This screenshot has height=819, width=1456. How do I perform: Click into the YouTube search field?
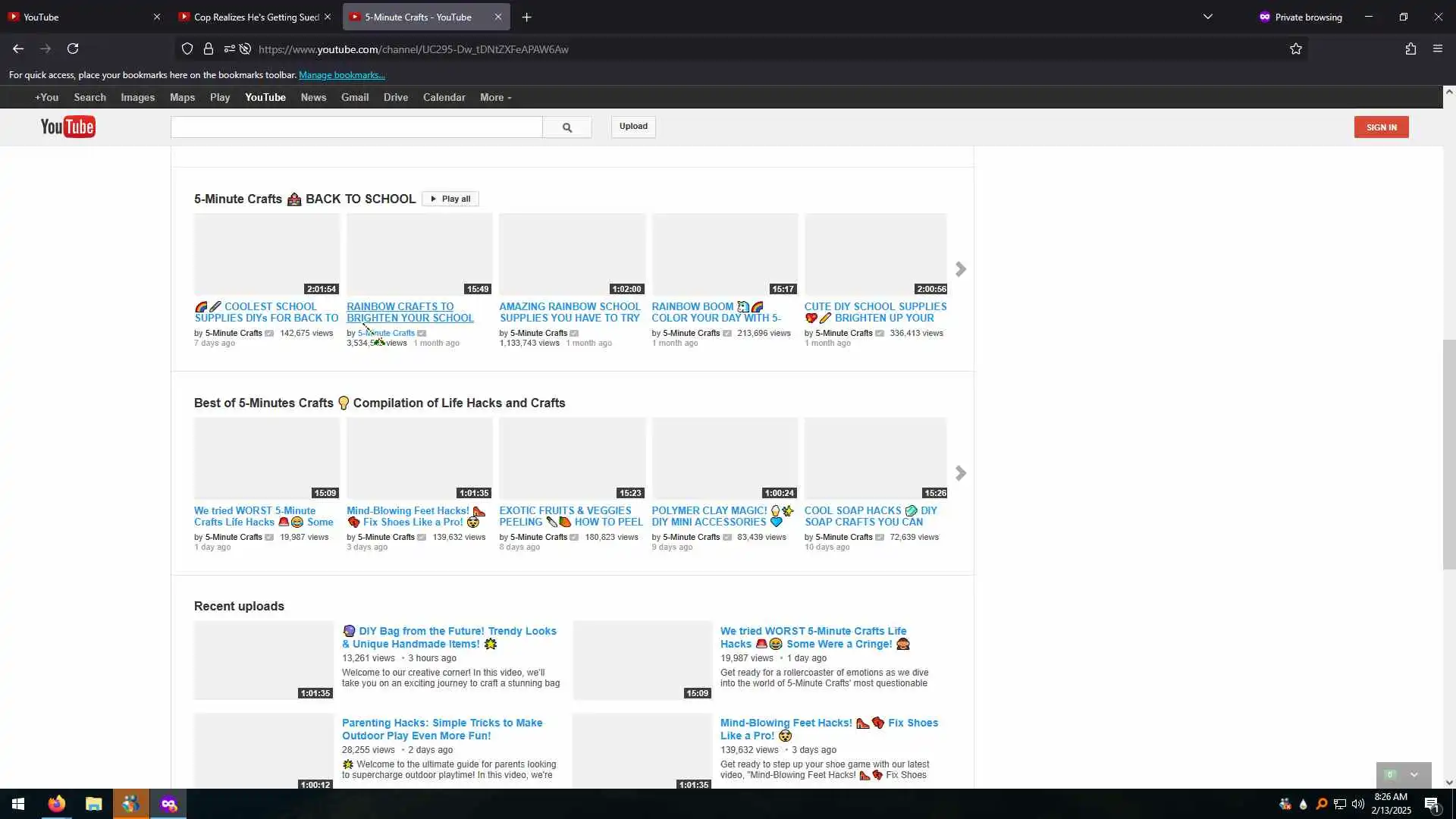(x=356, y=127)
